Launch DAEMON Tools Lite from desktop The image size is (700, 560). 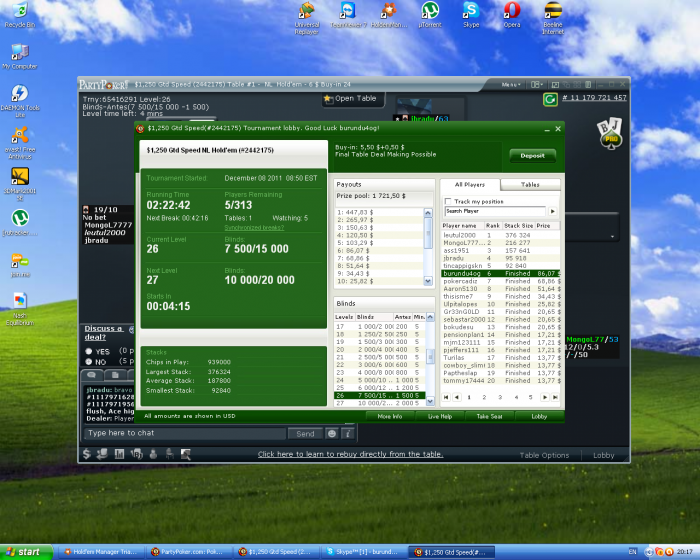tap(20, 101)
